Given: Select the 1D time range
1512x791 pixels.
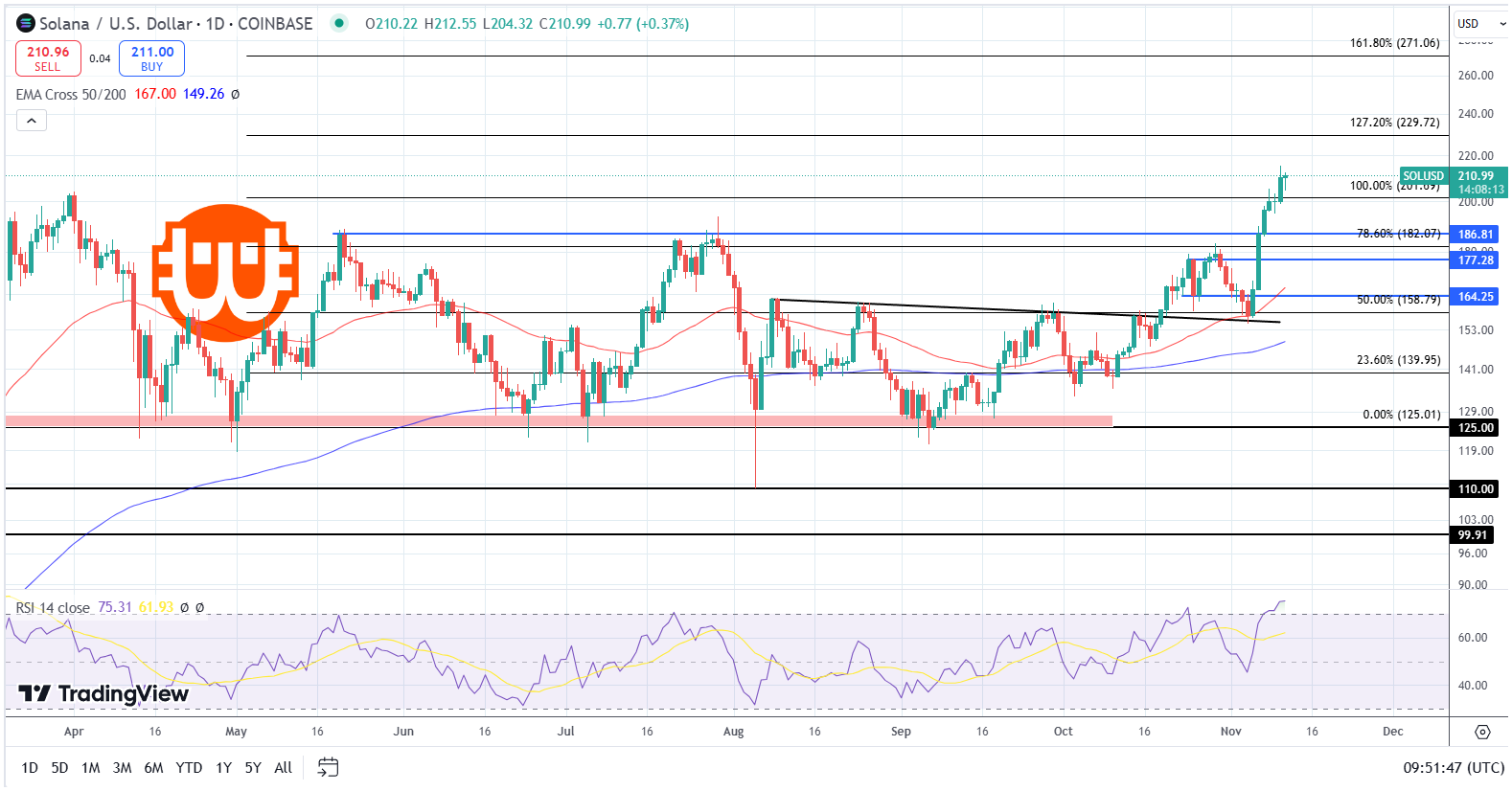Looking at the screenshot, I should point(30,767).
